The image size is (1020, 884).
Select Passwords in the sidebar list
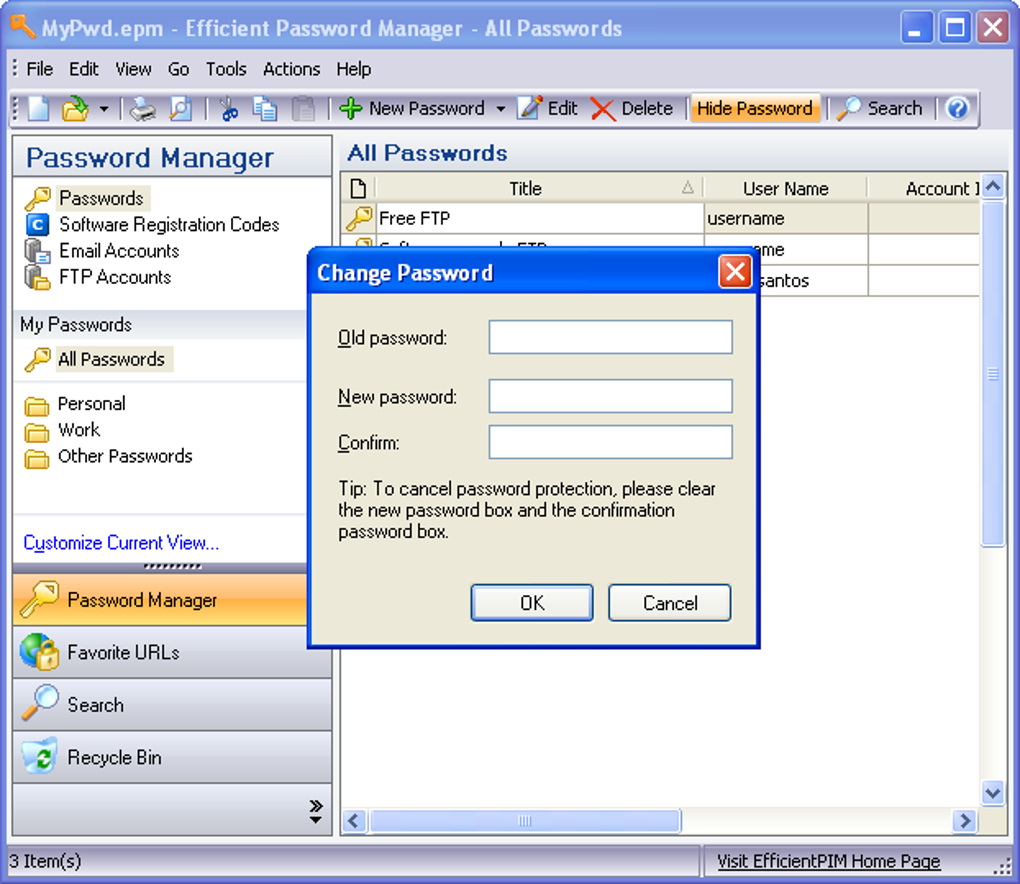pyautogui.click(x=101, y=198)
